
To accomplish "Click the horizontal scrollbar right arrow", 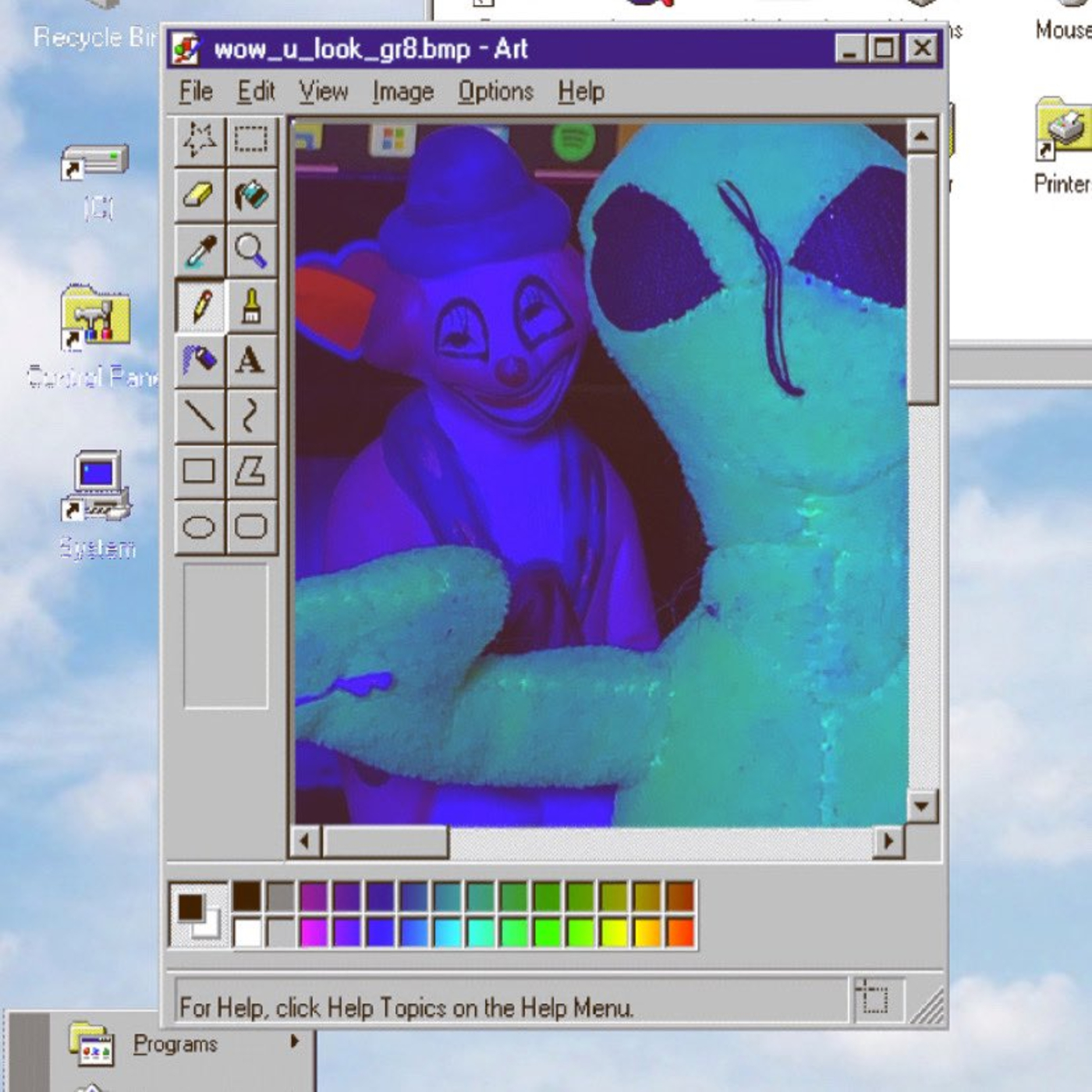I will click(888, 842).
